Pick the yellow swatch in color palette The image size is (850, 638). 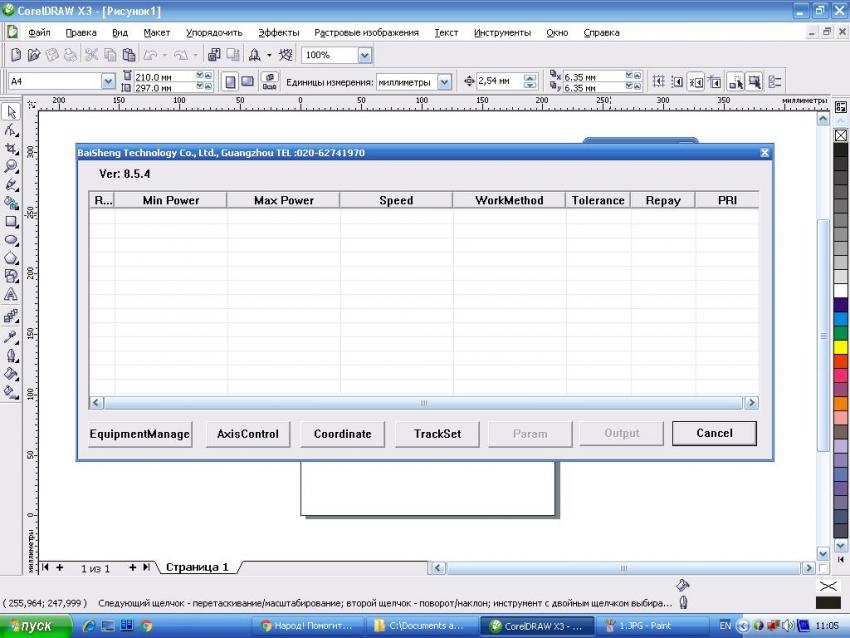[840, 347]
